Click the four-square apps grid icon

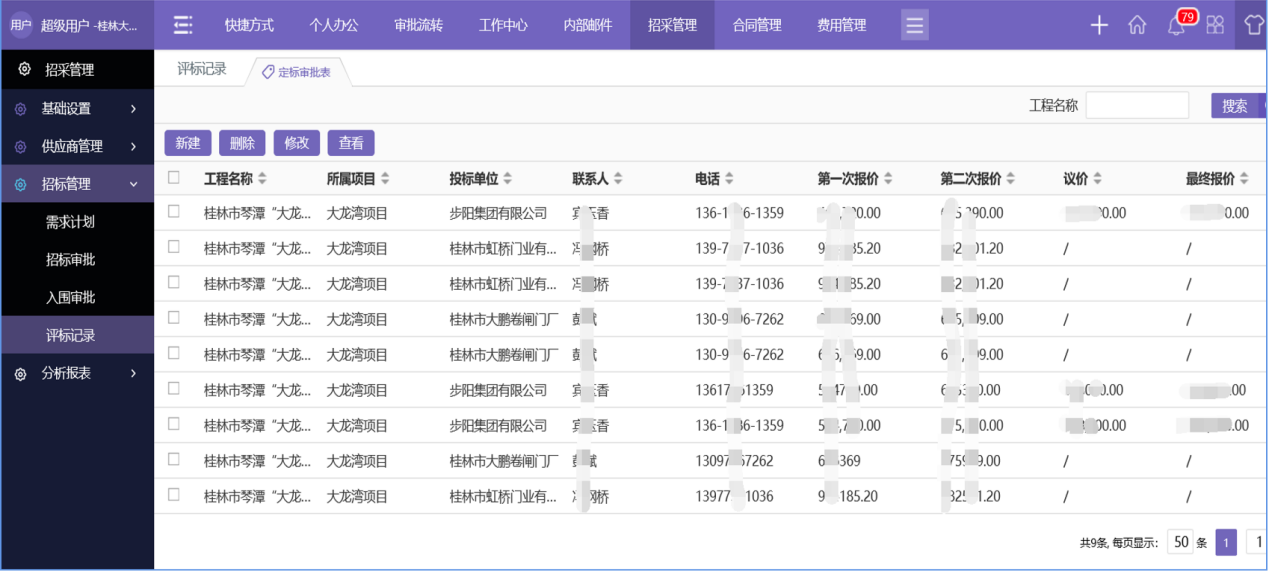1215,26
